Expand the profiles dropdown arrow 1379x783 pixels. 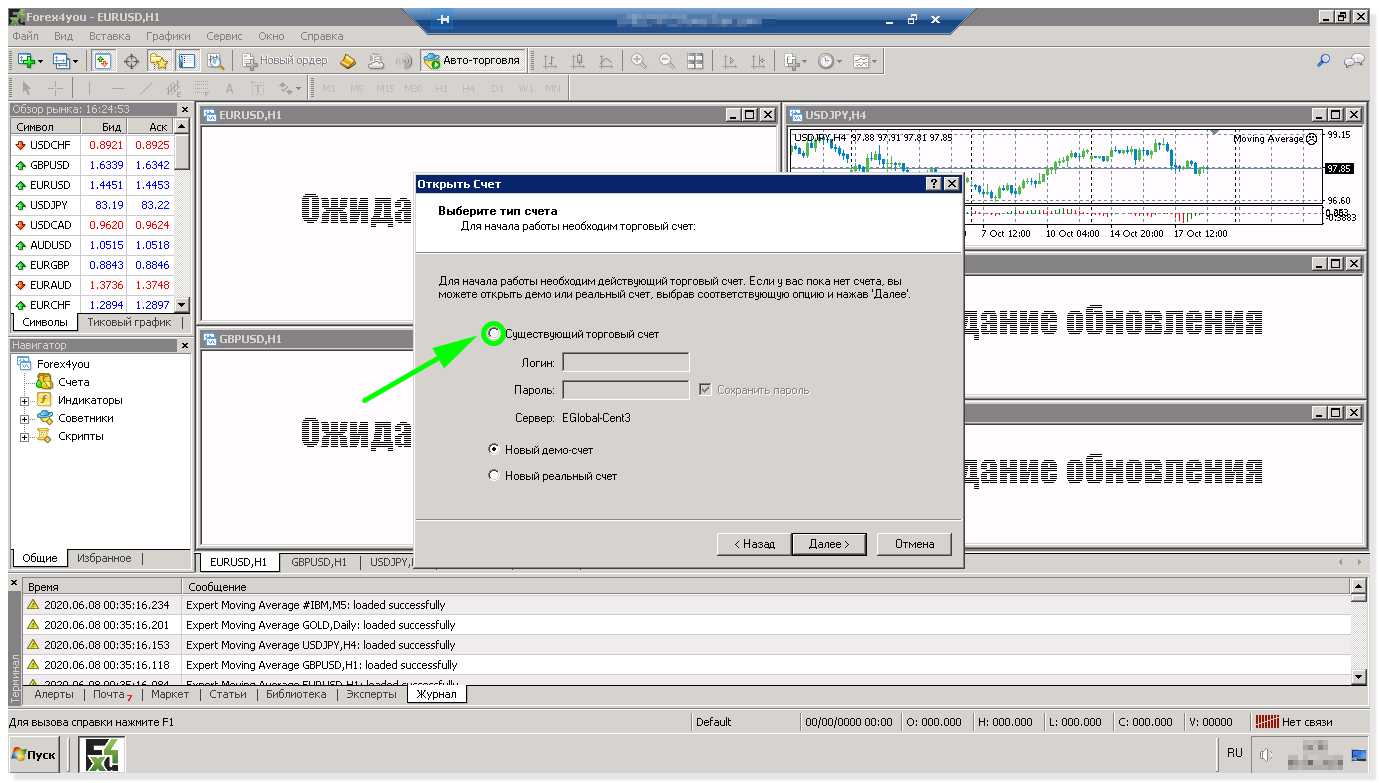pos(75,62)
